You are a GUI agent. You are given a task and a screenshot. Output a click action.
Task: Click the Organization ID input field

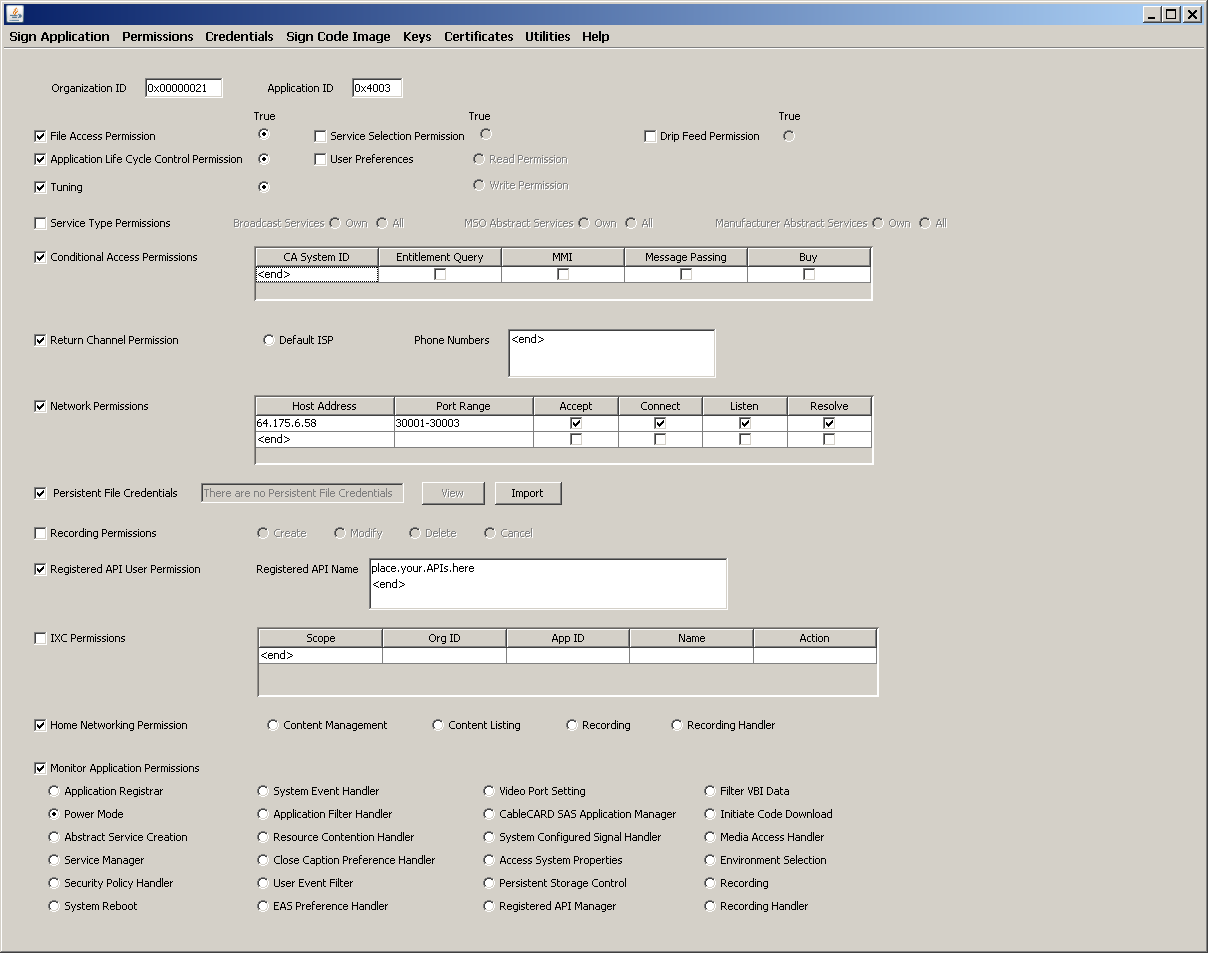[184, 88]
